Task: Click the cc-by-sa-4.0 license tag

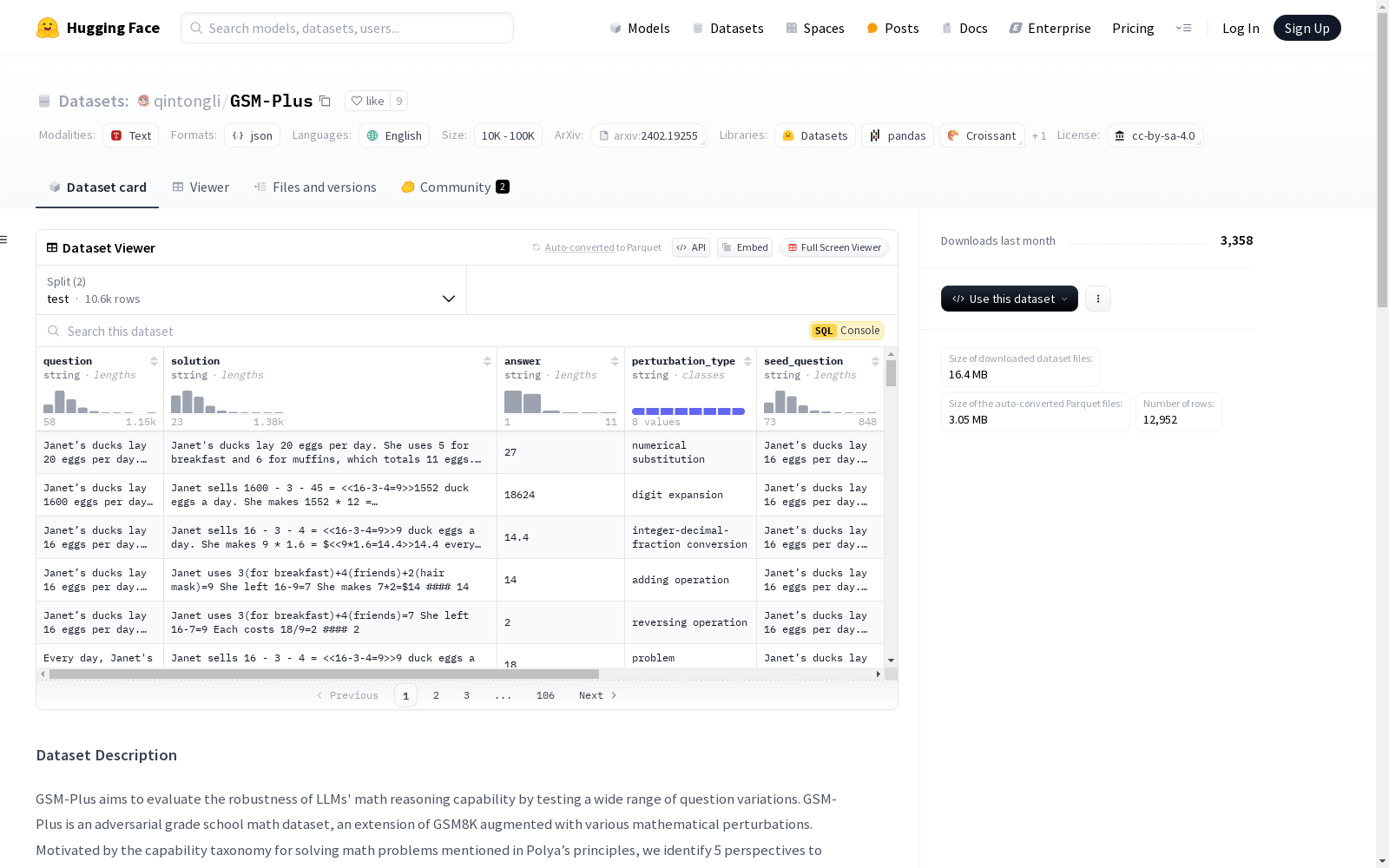Action: (1155, 135)
